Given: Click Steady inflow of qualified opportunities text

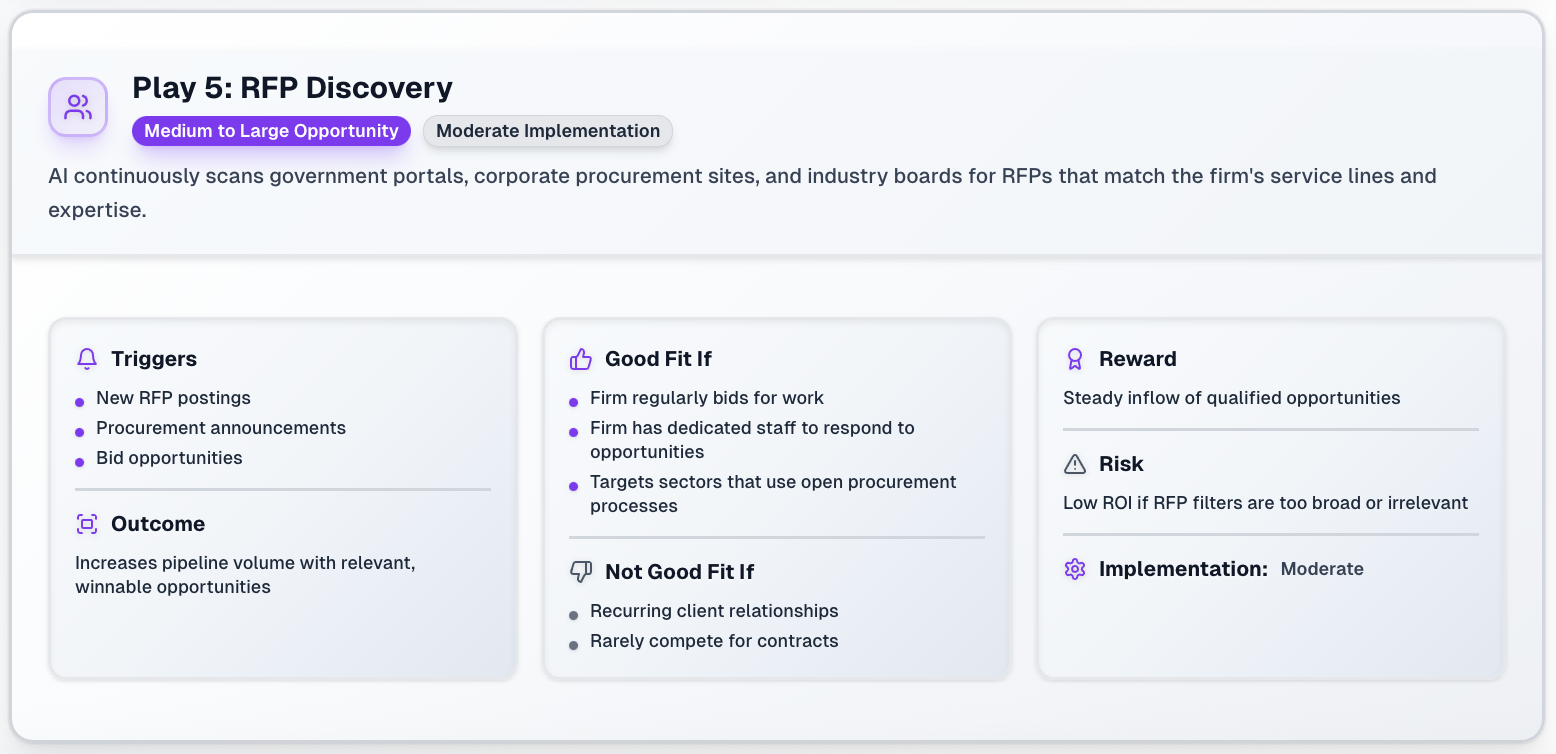Looking at the screenshot, I should [1232, 398].
